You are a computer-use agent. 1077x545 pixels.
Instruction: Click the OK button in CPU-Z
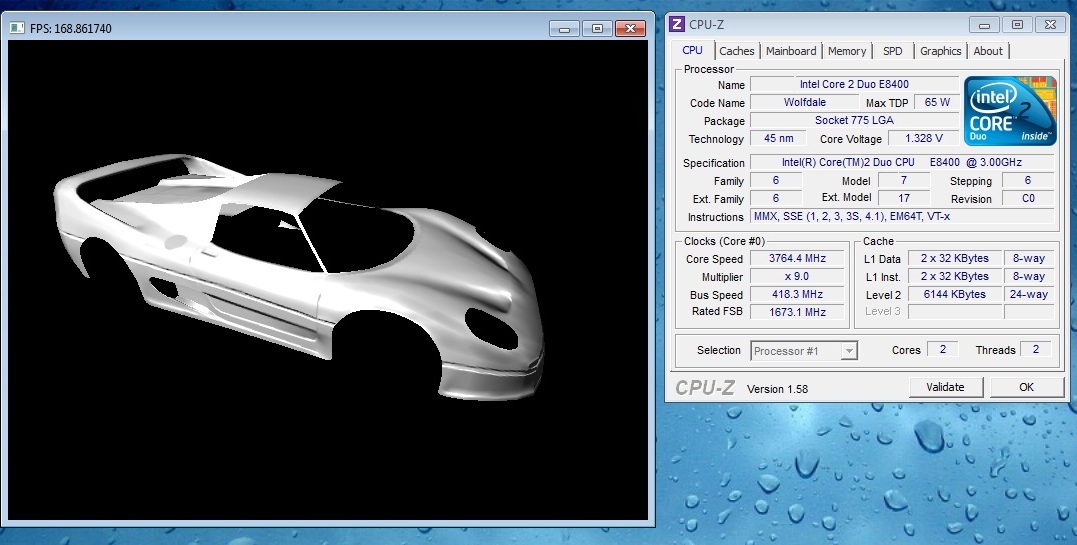pyautogui.click(x=1026, y=387)
